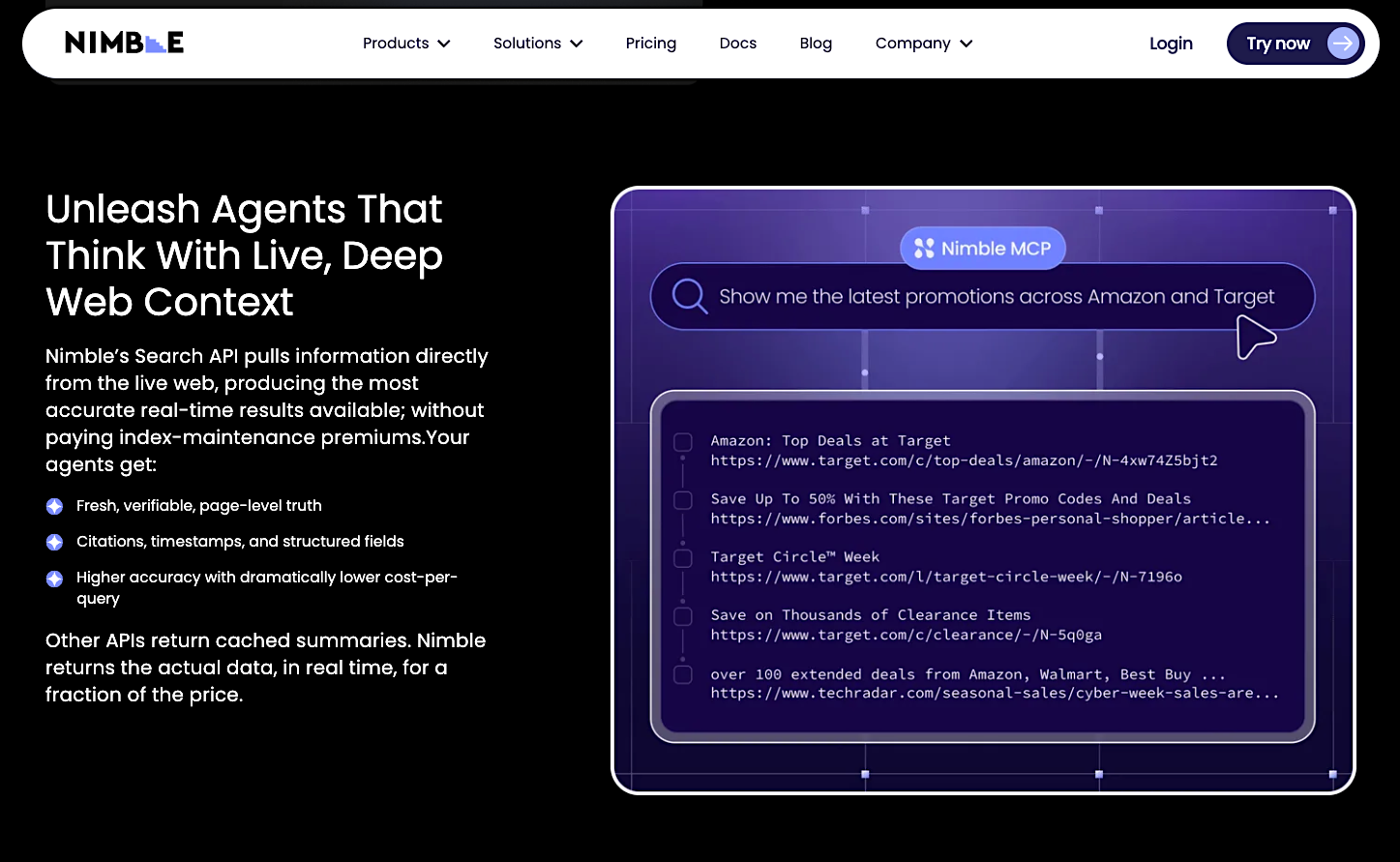
Task: Click the forbes.com personal-shopper URL
Action: [990, 519]
